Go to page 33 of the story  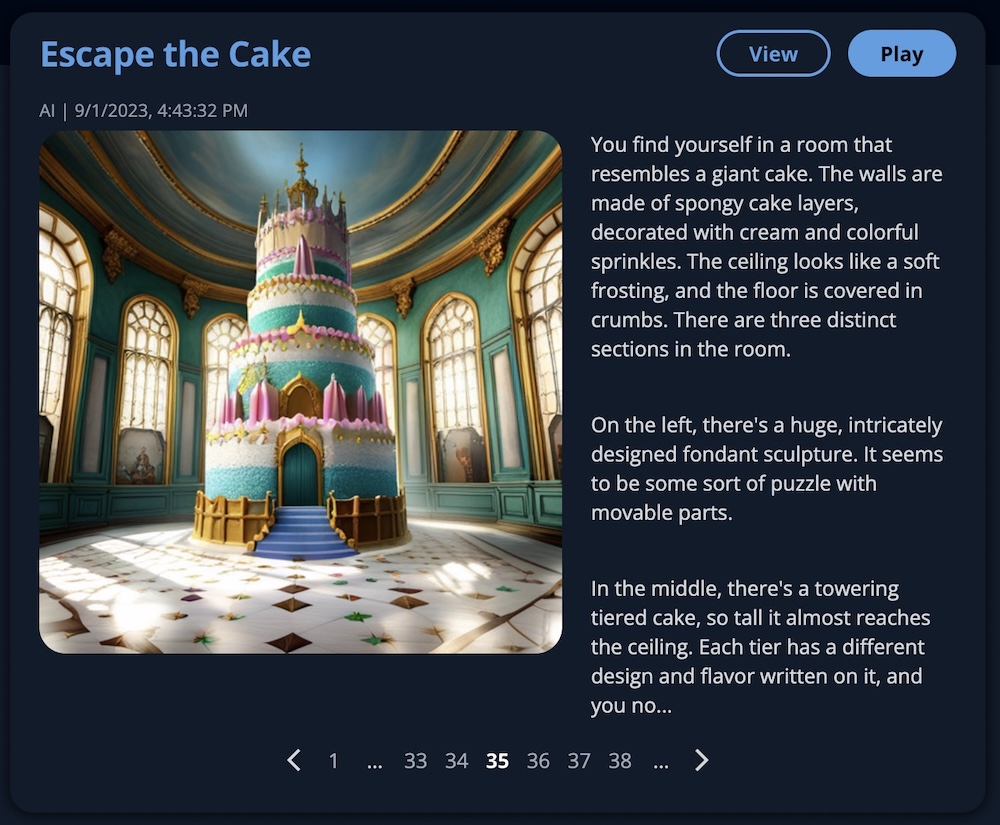[x=415, y=761]
